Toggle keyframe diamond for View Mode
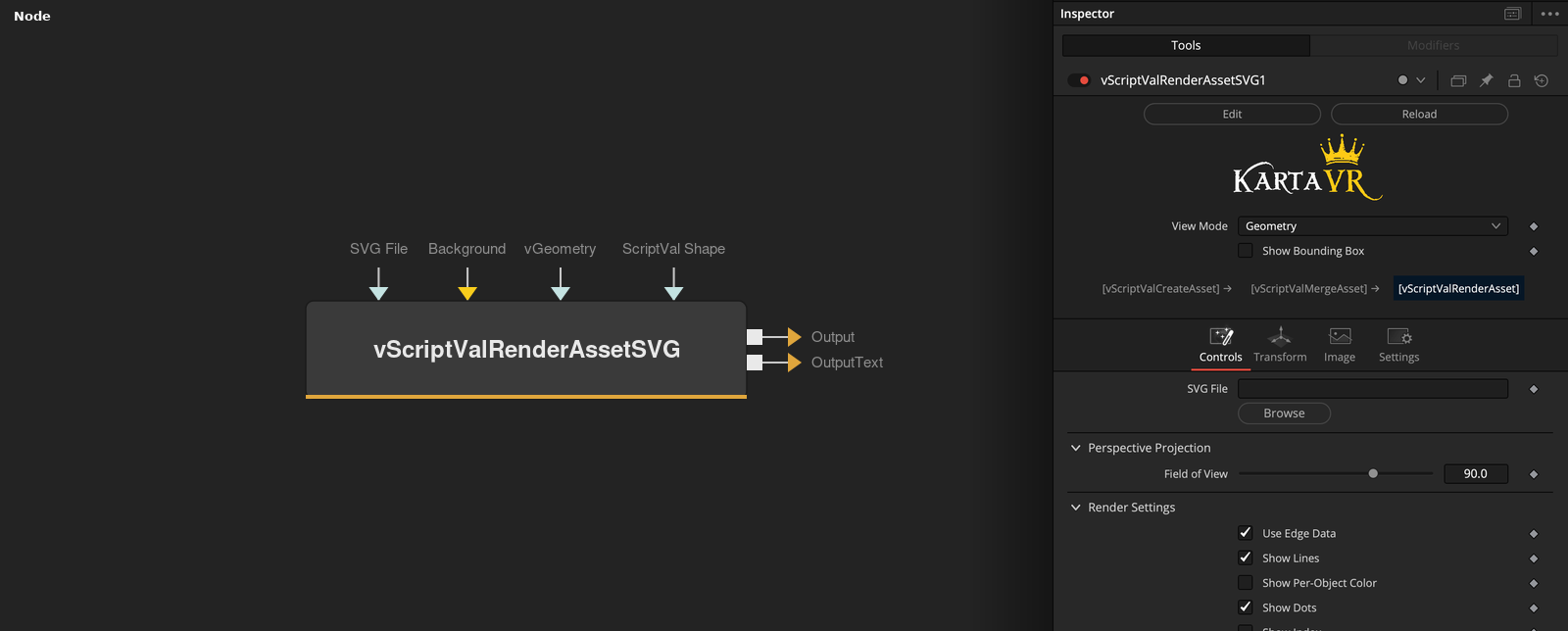The width and height of the screenshot is (1568, 631). click(x=1534, y=226)
